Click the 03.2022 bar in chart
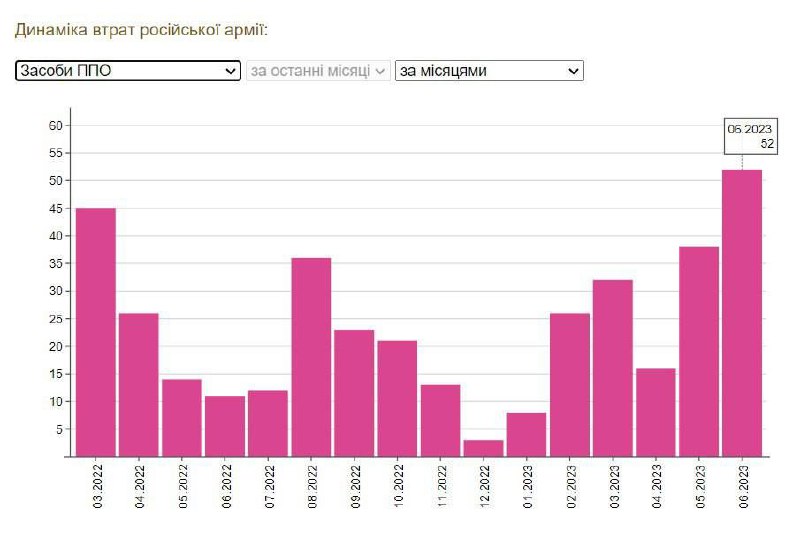Image resolution: width=800 pixels, height=539 pixels. pos(96,332)
